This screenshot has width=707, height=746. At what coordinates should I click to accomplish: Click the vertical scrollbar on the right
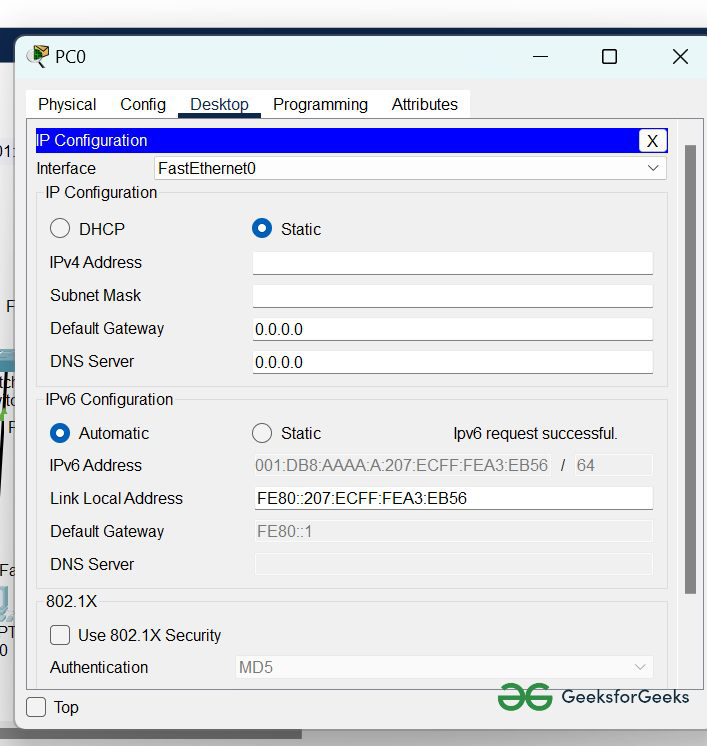pos(689,370)
